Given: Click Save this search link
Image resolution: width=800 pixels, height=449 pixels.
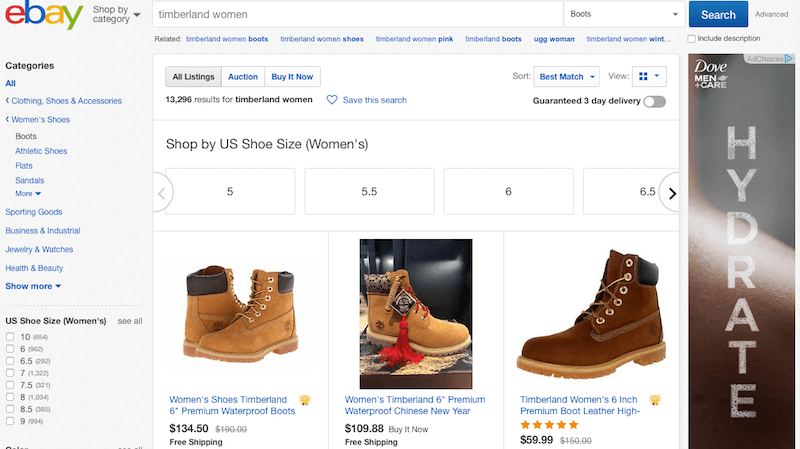Looking at the screenshot, I should pyautogui.click(x=374, y=100).
